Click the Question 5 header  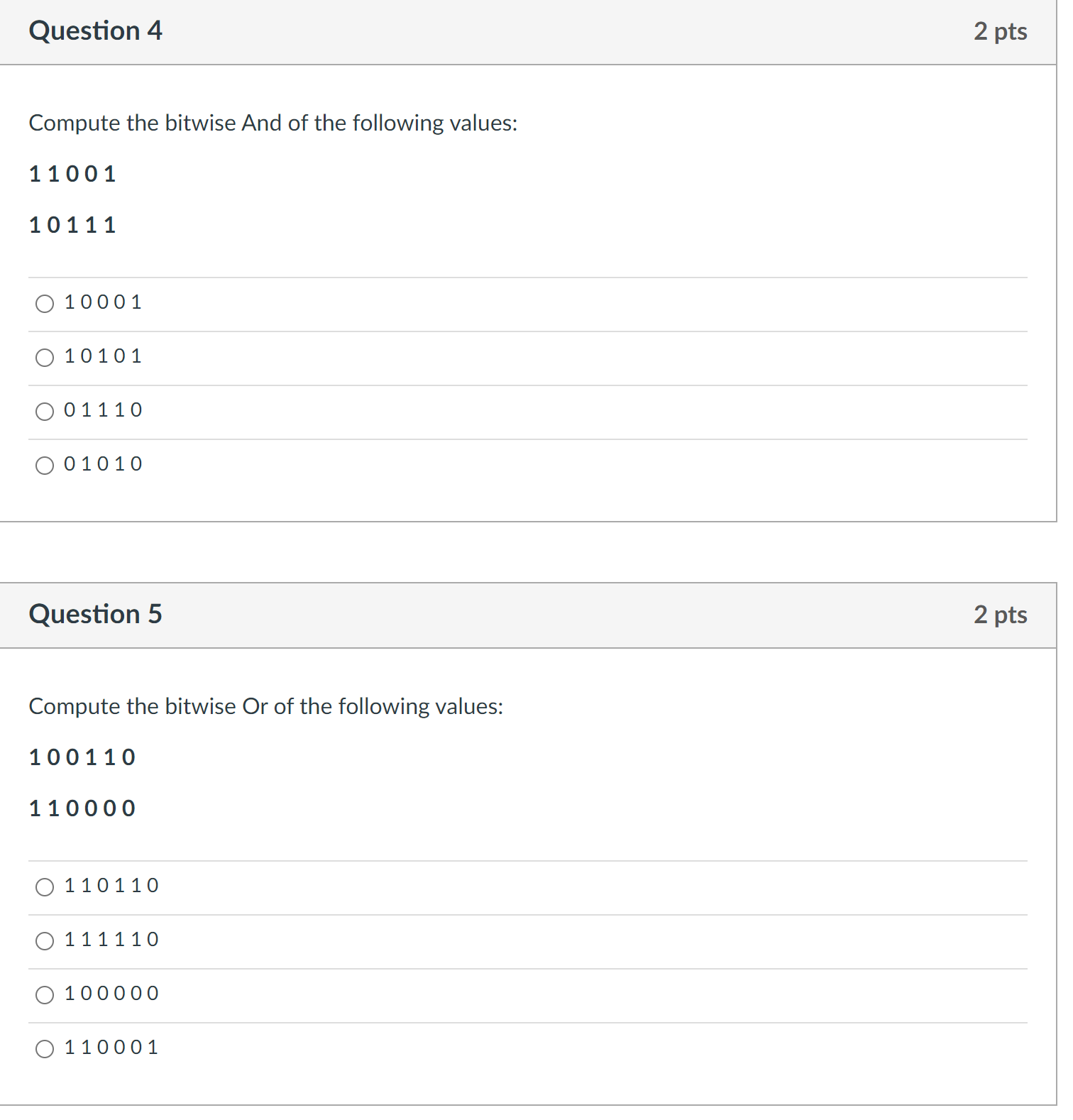pyautogui.click(x=96, y=615)
